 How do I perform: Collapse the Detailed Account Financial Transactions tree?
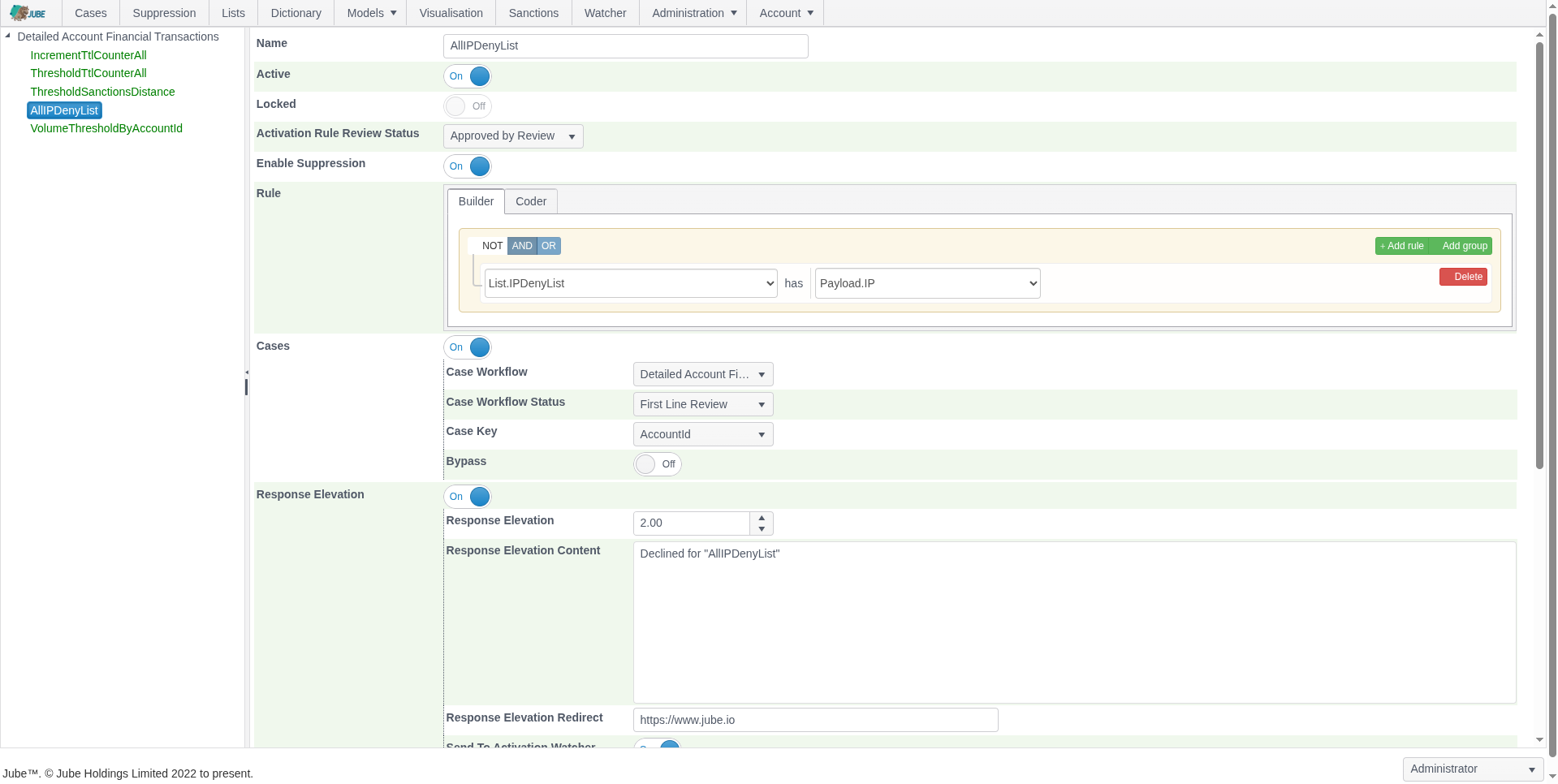tap(7, 36)
